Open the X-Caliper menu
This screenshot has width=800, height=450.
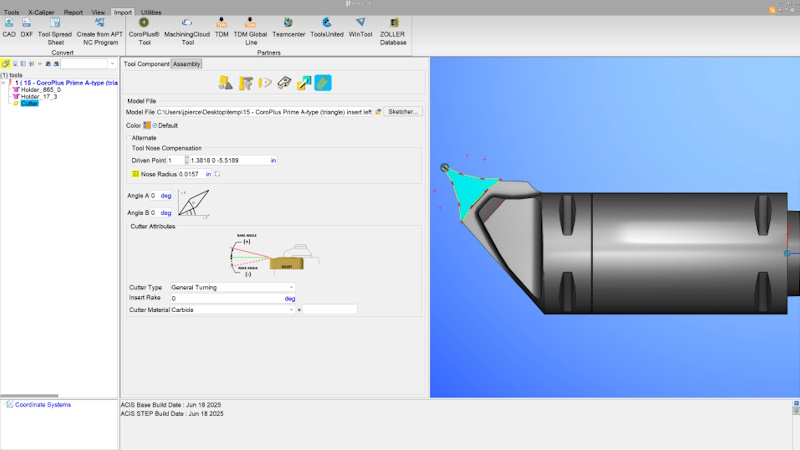[41, 12]
